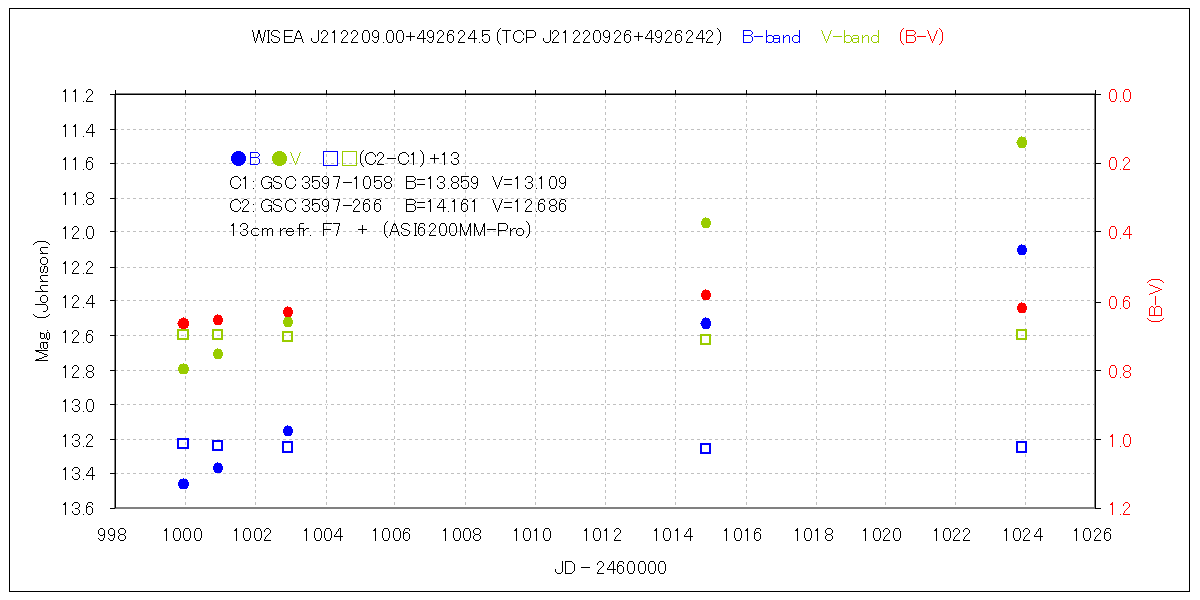Select the red B-V point at JD 1015
Screen dimensions: 1200x600
[706, 295]
